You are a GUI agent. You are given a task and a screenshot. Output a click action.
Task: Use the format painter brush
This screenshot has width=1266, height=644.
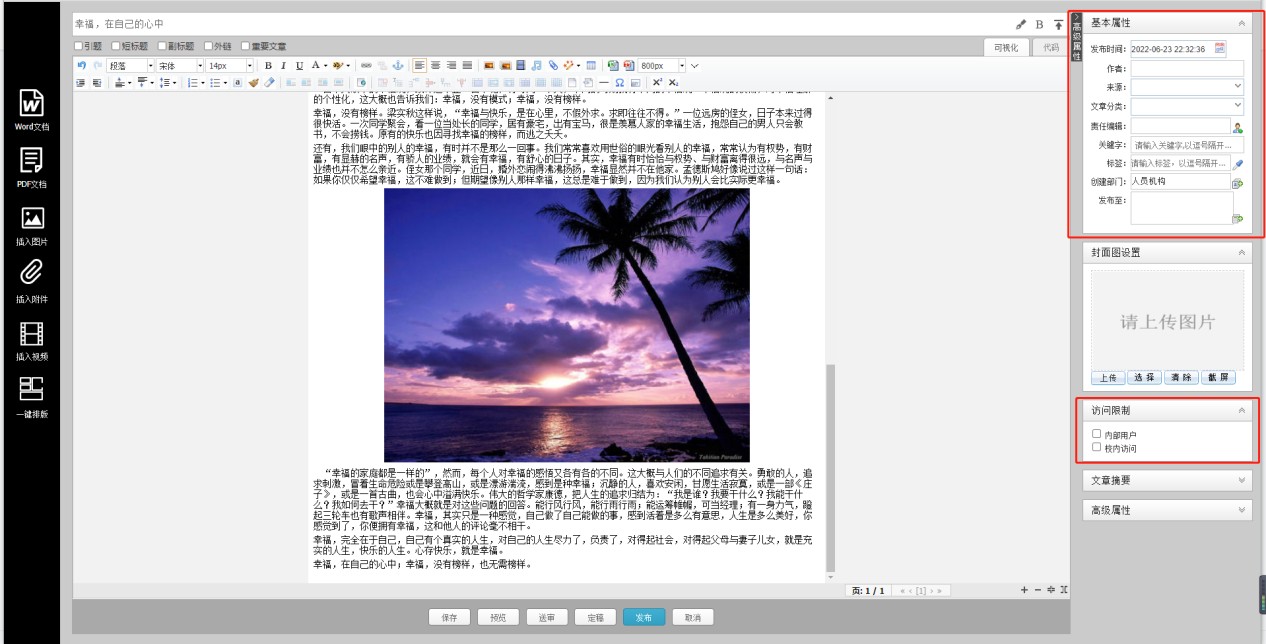253,82
